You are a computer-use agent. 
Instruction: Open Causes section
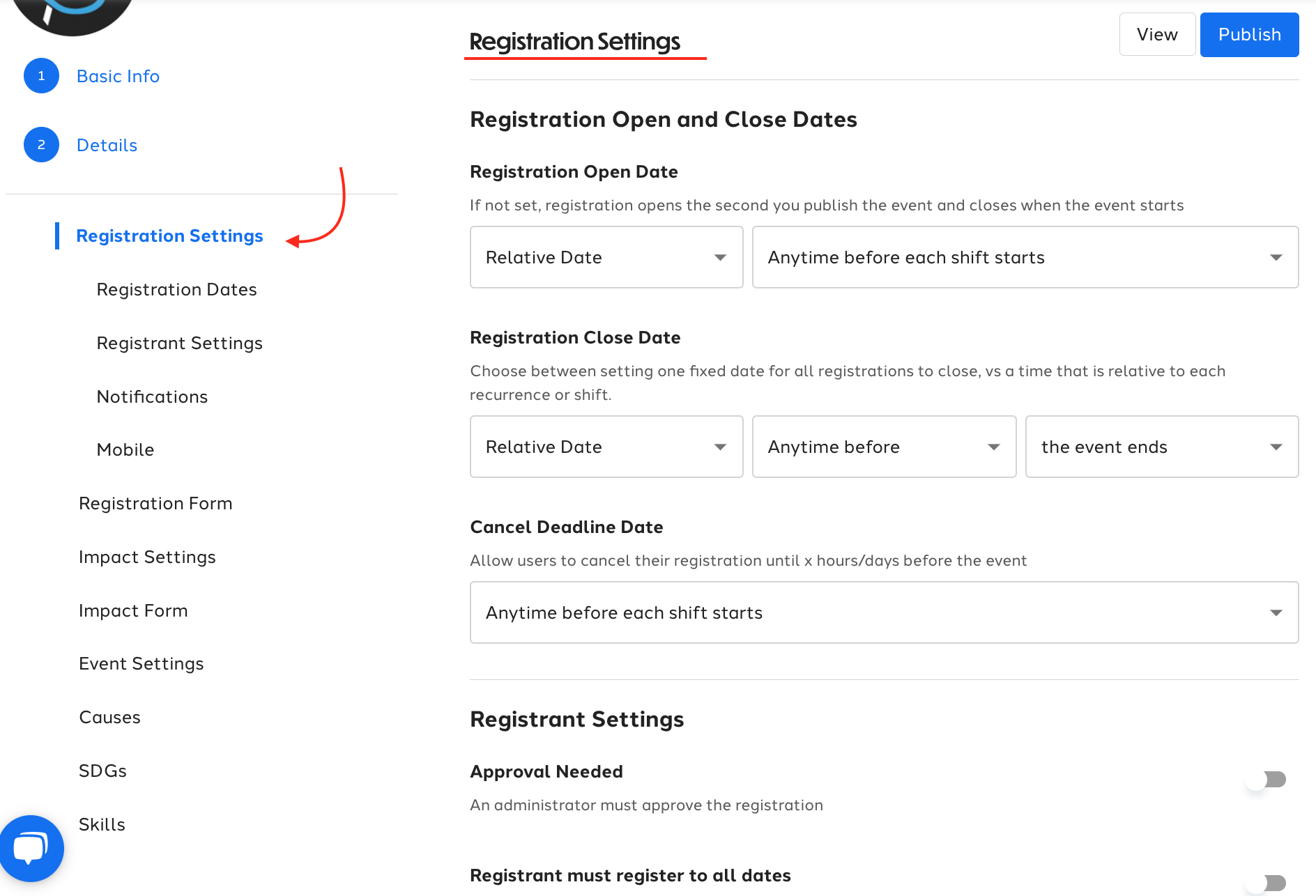pyautogui.click(x=109, y=717)
